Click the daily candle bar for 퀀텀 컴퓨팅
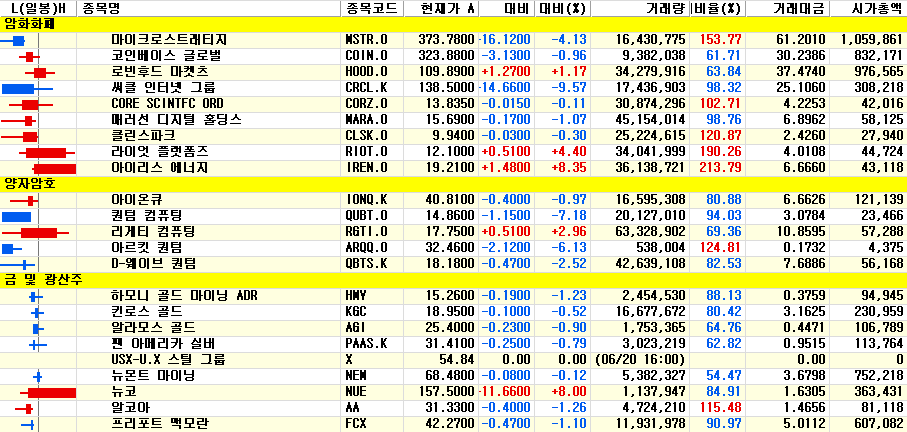The height and width of the screenshot is (432, 907). pos(16,216)
